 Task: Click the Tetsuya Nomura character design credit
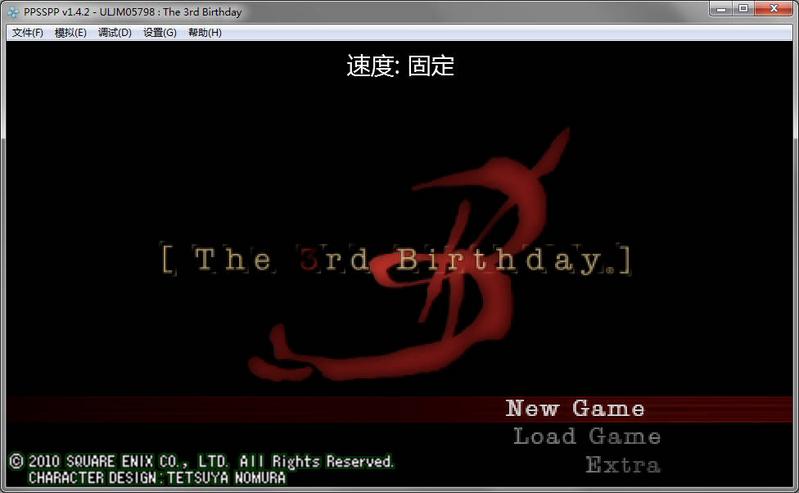coord(157,478)
